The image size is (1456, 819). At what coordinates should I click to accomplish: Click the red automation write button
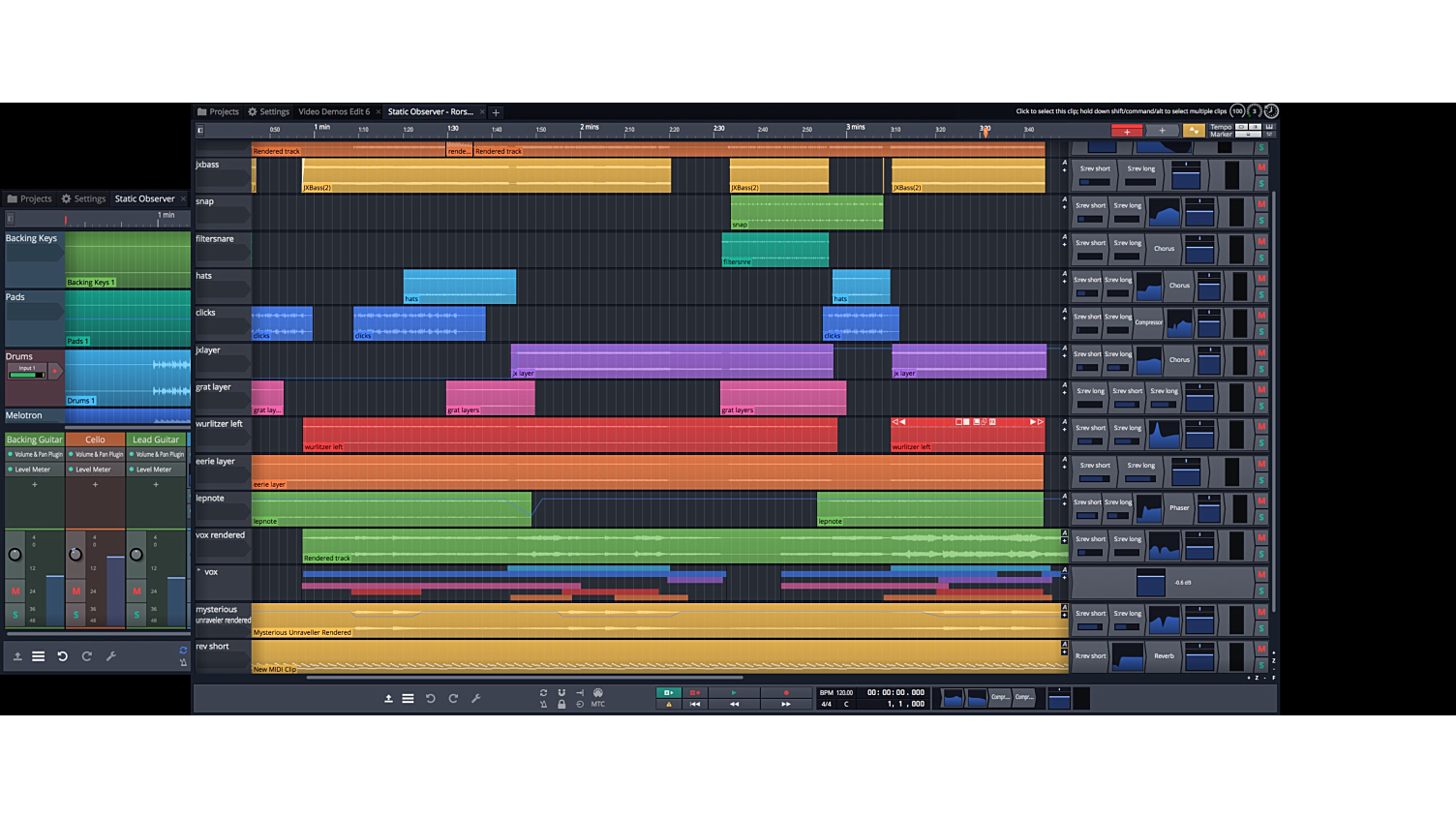click(x=694, y=692)
